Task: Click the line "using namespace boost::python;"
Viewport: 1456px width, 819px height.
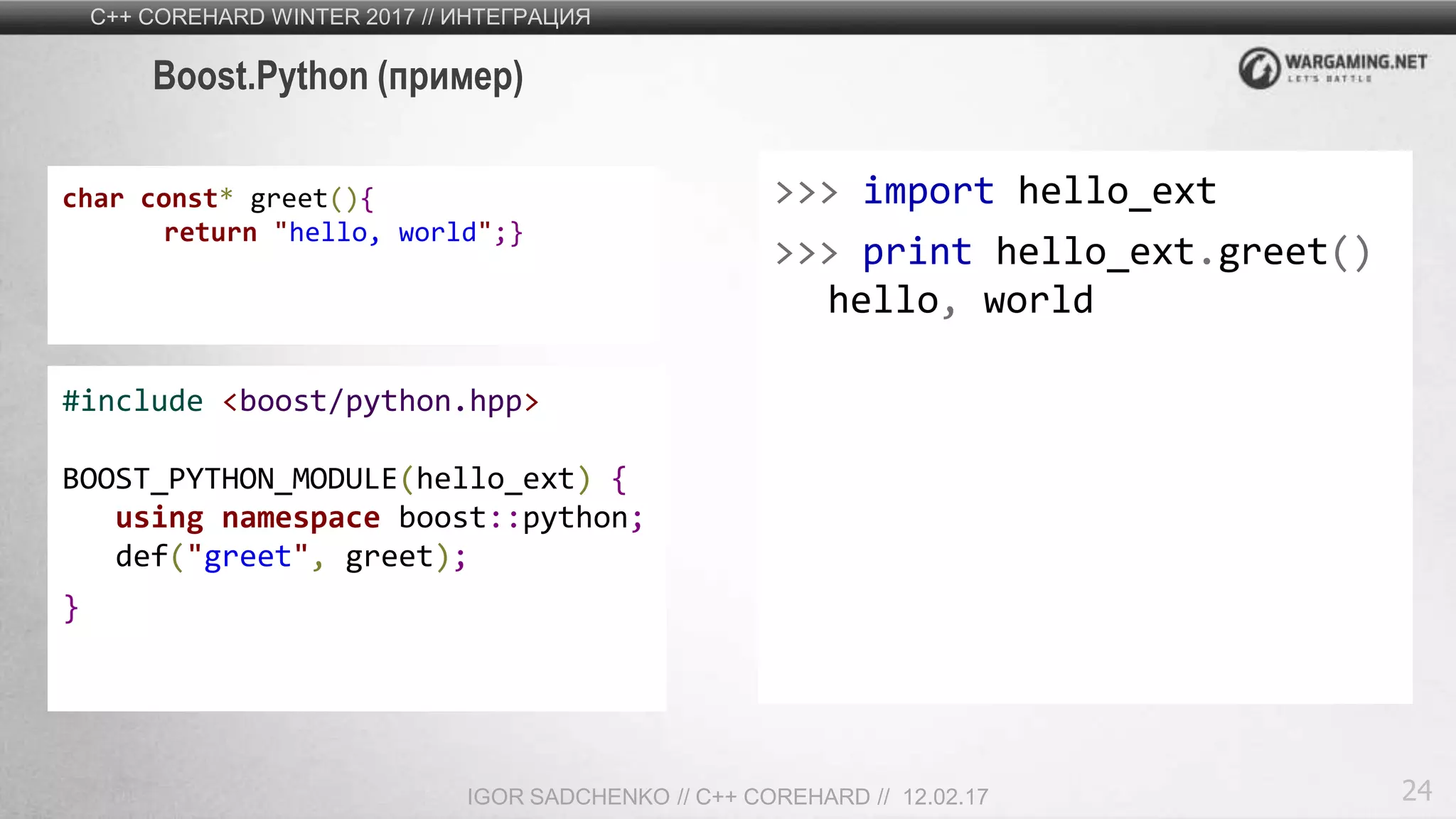Action: click(380, 518)
